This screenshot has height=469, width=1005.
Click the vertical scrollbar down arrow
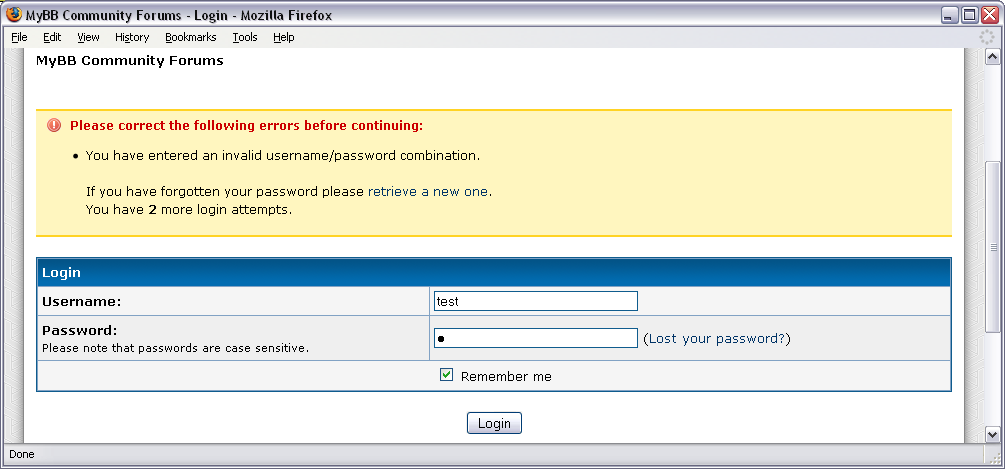992,434
